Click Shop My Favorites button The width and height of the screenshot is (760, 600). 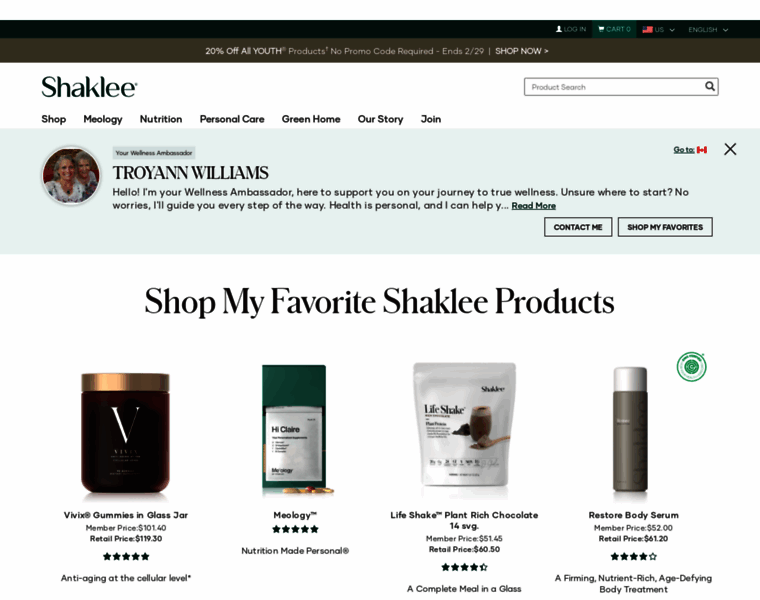coord(665,227)
